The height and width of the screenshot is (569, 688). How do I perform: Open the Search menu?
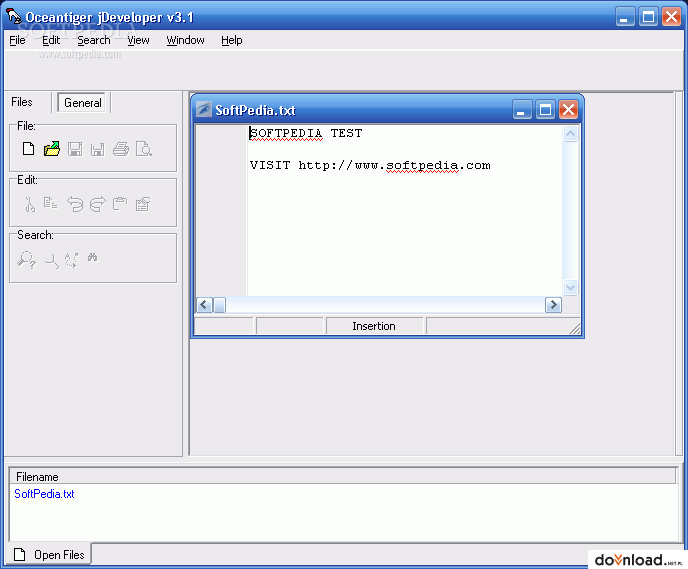pyautogui.click(x=93, y=40)
